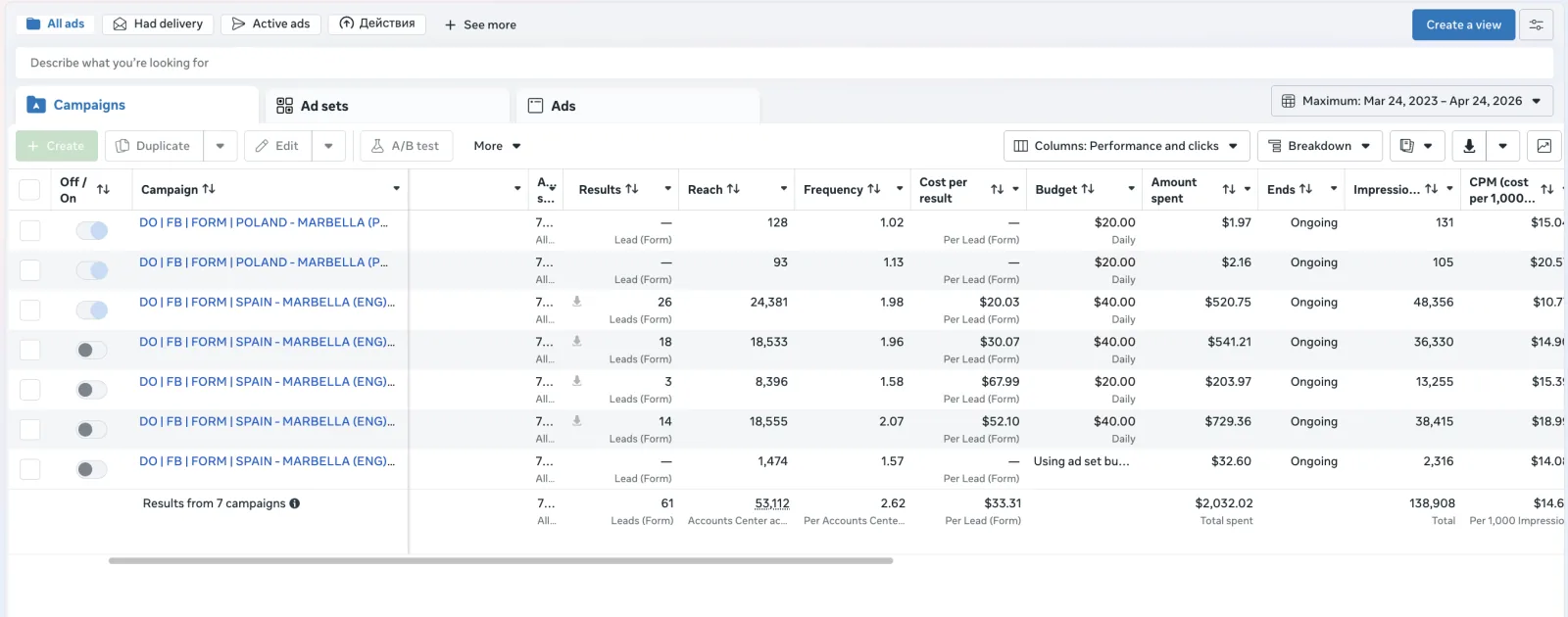
Task: Select the checkbox of the first Poland campaign row
Action: tap(30, 230)
